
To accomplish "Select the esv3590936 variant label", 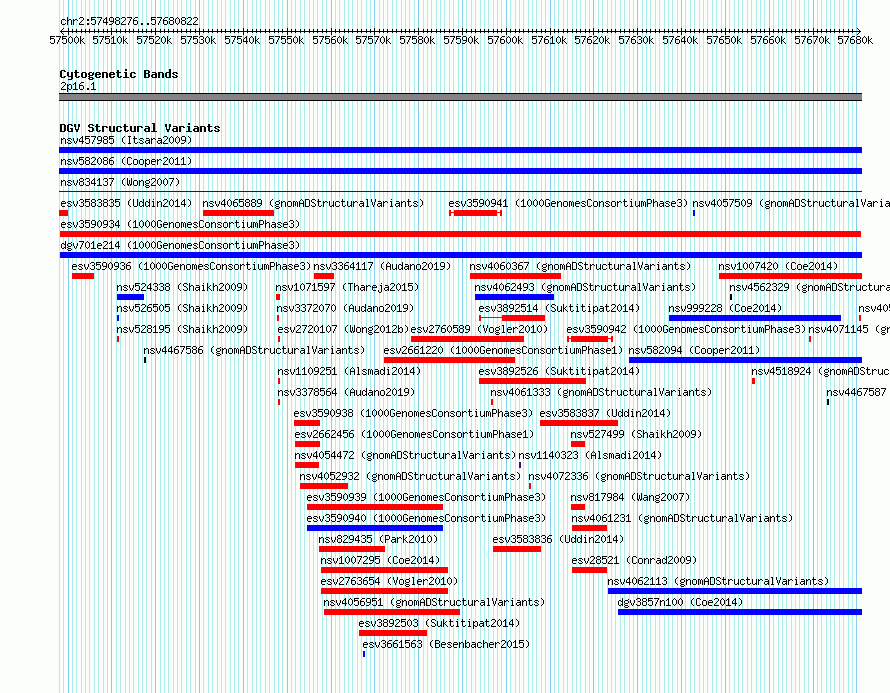I will pos(191,266).
